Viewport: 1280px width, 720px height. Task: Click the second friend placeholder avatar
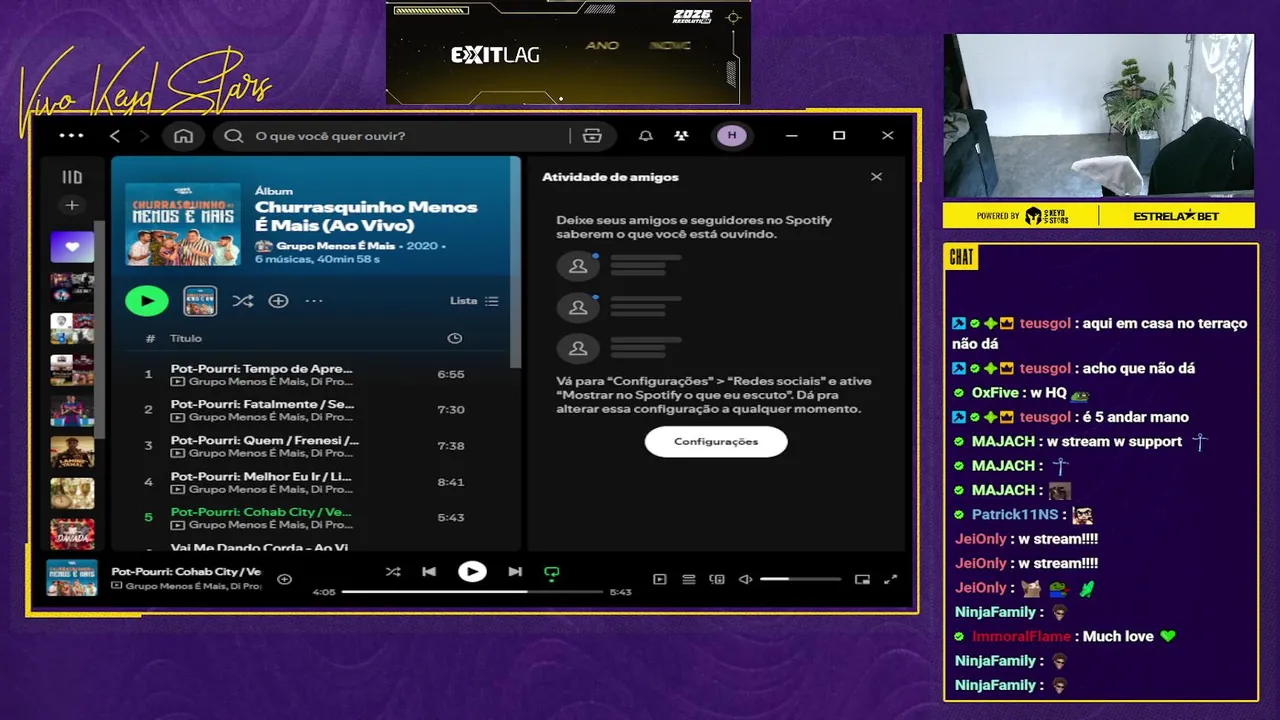[x=578, y=307]
